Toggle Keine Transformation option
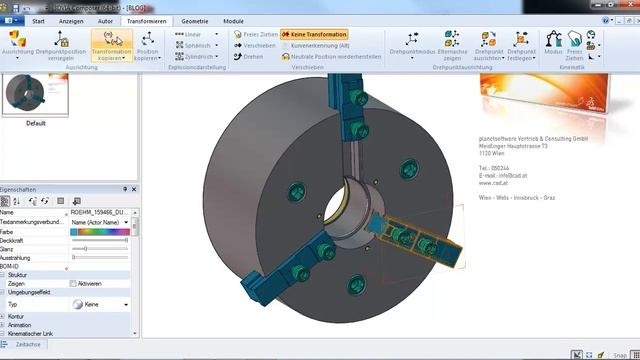This screenshot has height=360, width=640. coord(314,35)
